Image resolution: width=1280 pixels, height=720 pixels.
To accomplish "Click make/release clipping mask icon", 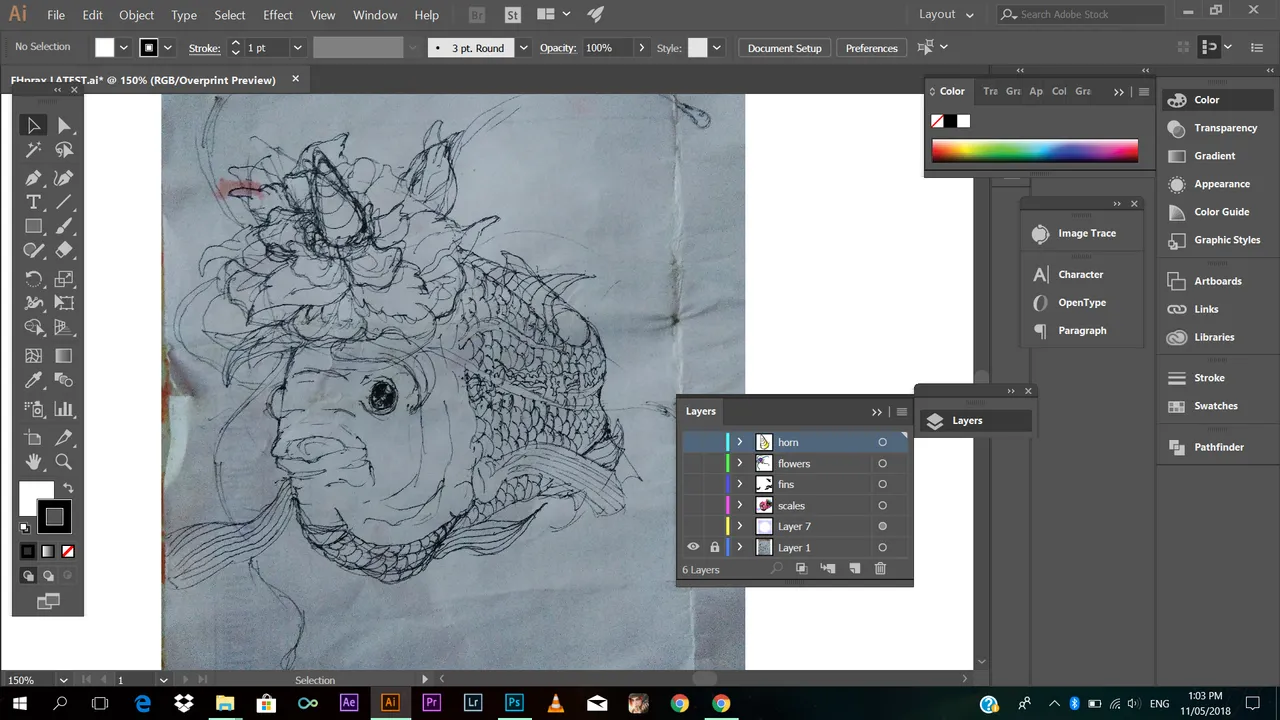I will click(801, 568).
